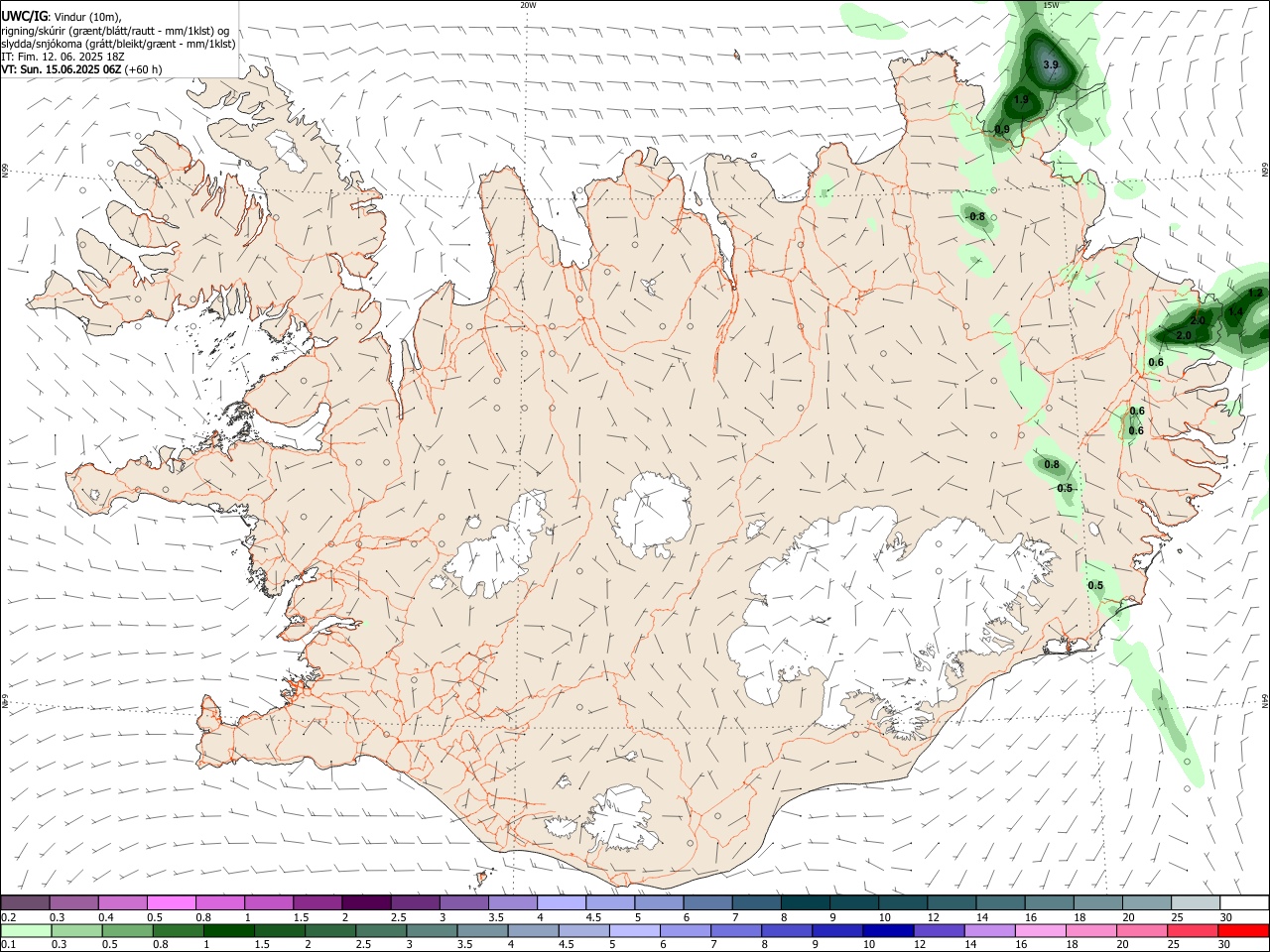Select top-row lavender swatch between 4 and 4.5

click(560, 902)
